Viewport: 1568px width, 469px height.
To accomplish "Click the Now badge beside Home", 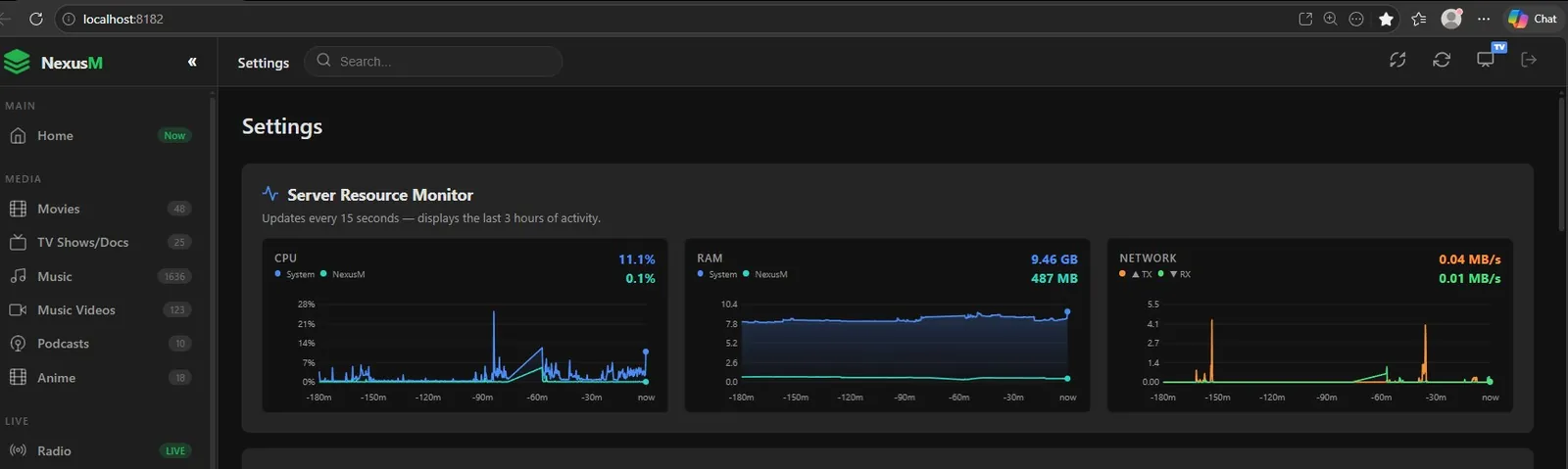I will coord(174,136).
